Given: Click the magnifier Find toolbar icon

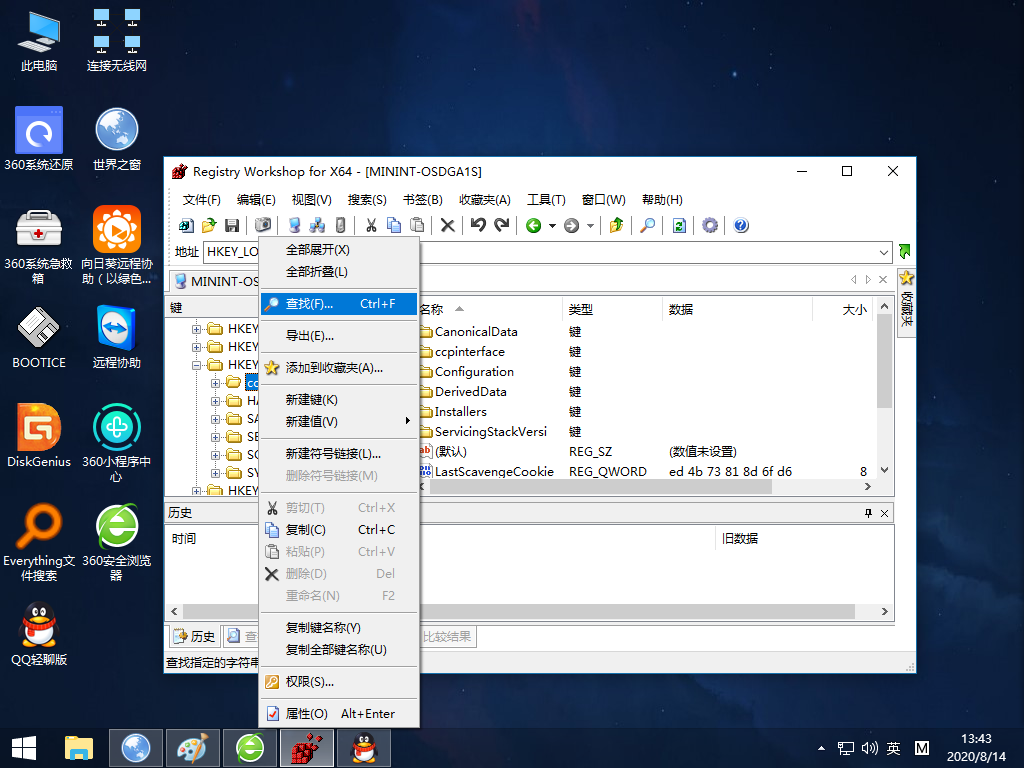Looking at the screenshot, I should click(x=647, y=225).
